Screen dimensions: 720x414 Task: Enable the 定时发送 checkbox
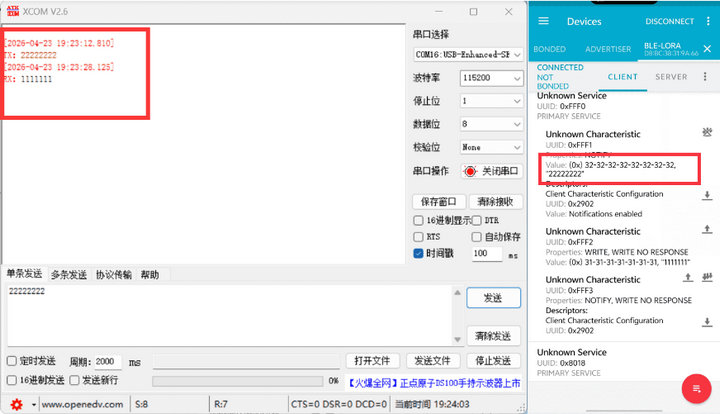tap(12, 361)
